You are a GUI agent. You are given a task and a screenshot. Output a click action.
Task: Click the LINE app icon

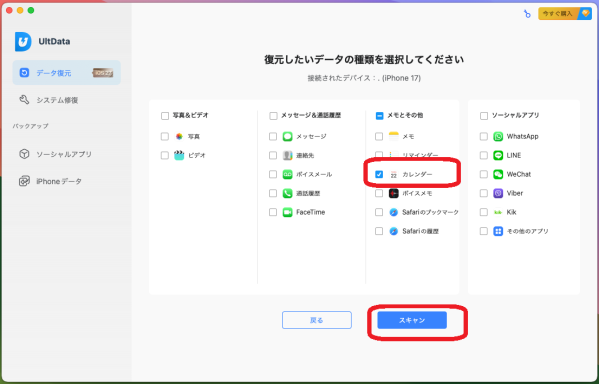[x=498, y=155]
